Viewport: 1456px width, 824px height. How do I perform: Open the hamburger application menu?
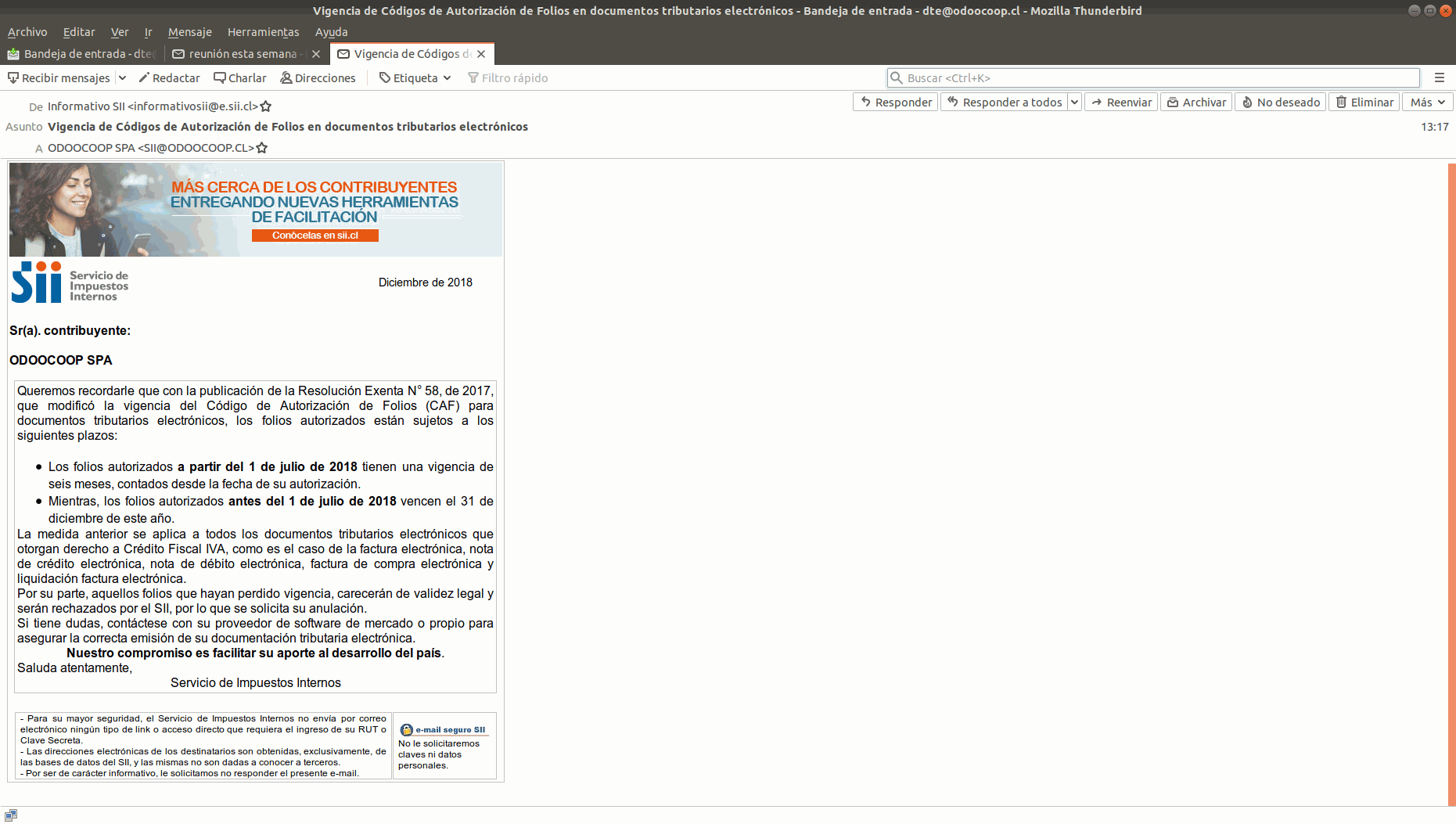pyautogui.click(x=1439, y=77)
